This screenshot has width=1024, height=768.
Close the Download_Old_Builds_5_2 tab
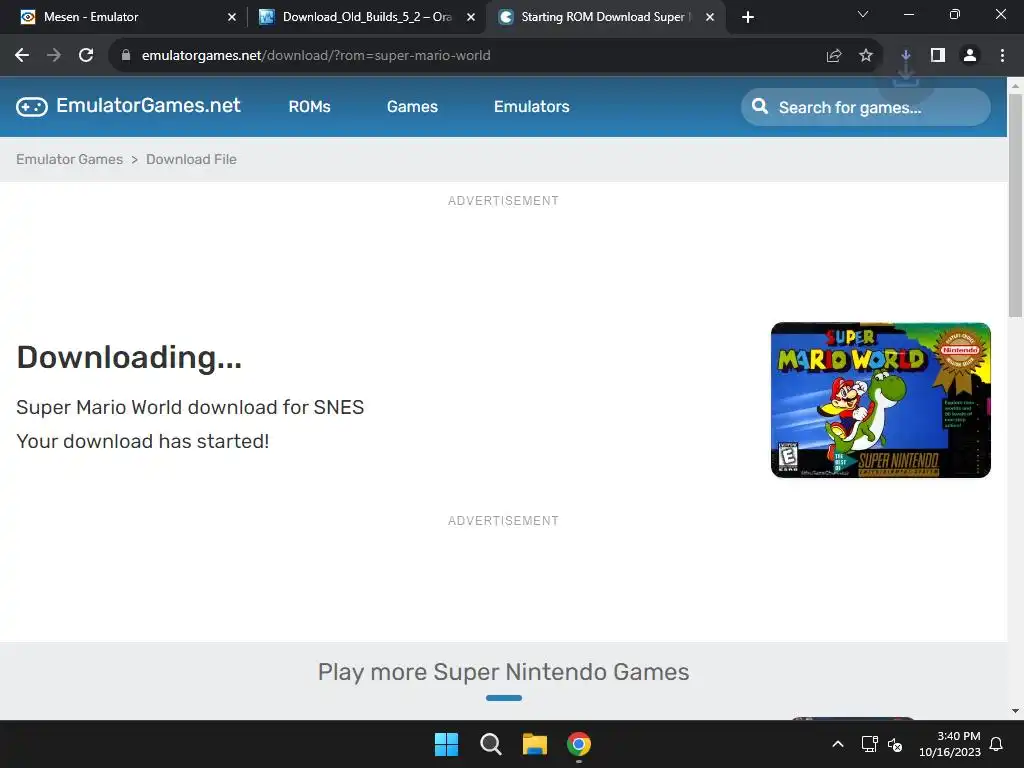tap(471, 17)
